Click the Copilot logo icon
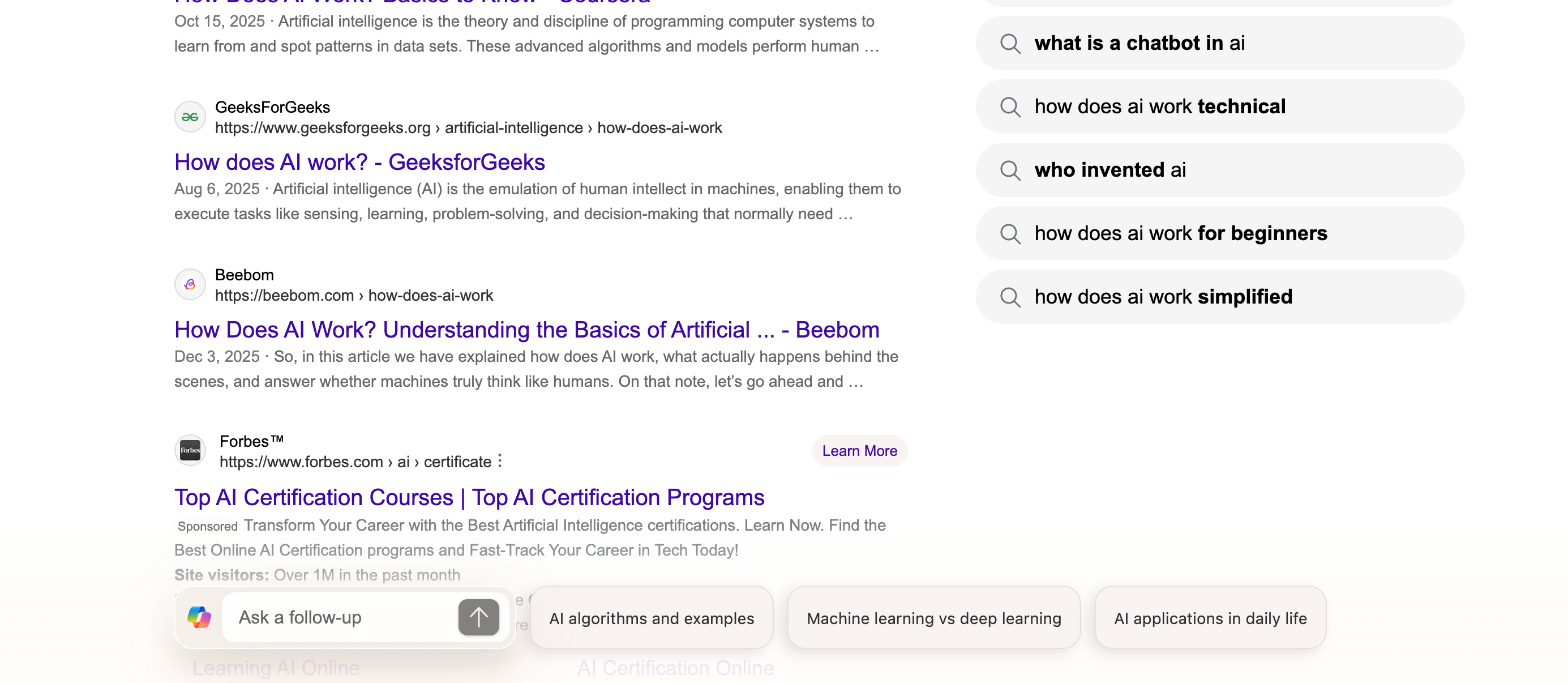 pyautogui.click(x=199, y=617)
